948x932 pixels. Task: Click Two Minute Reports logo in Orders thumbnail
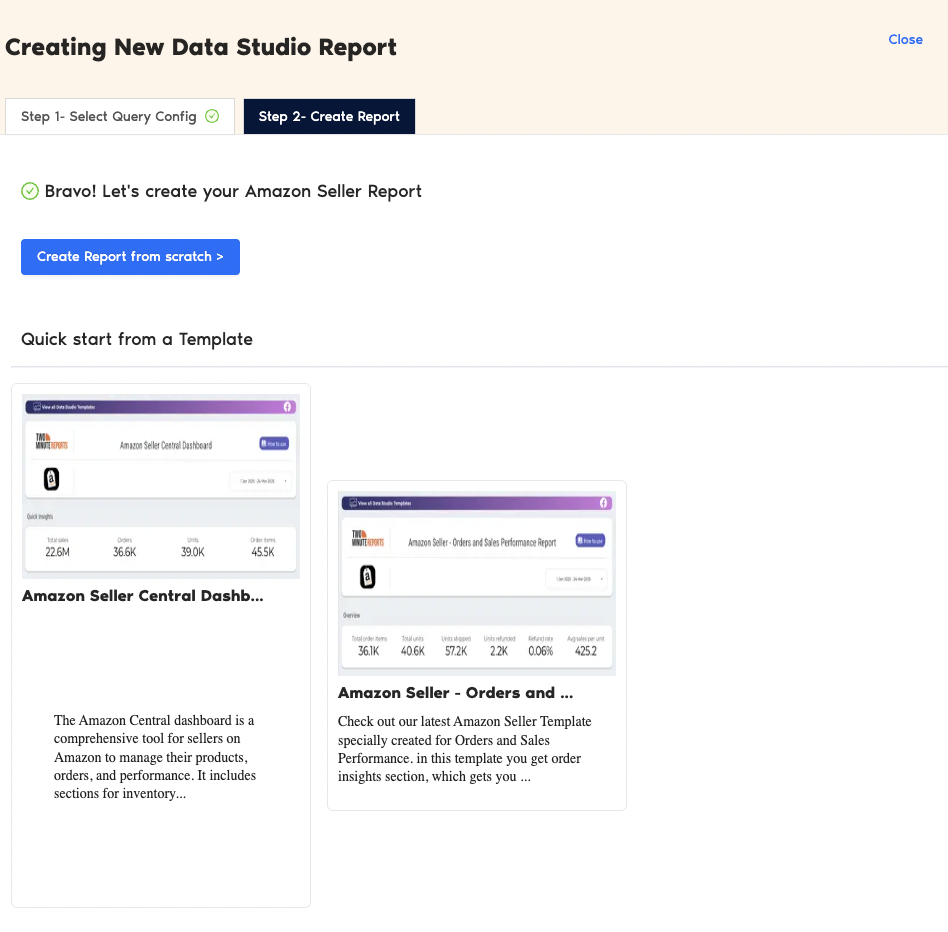click(367, 540)
